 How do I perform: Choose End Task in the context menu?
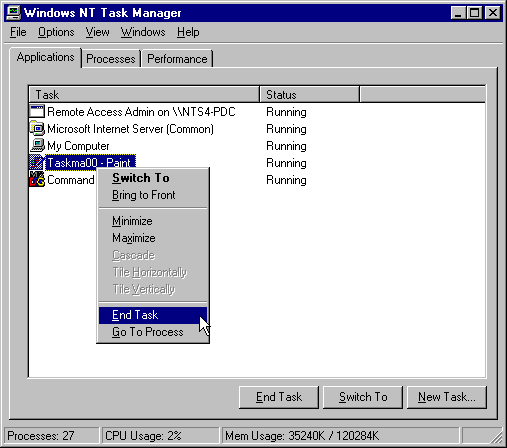pyautogui.click(x=153, y=315)
